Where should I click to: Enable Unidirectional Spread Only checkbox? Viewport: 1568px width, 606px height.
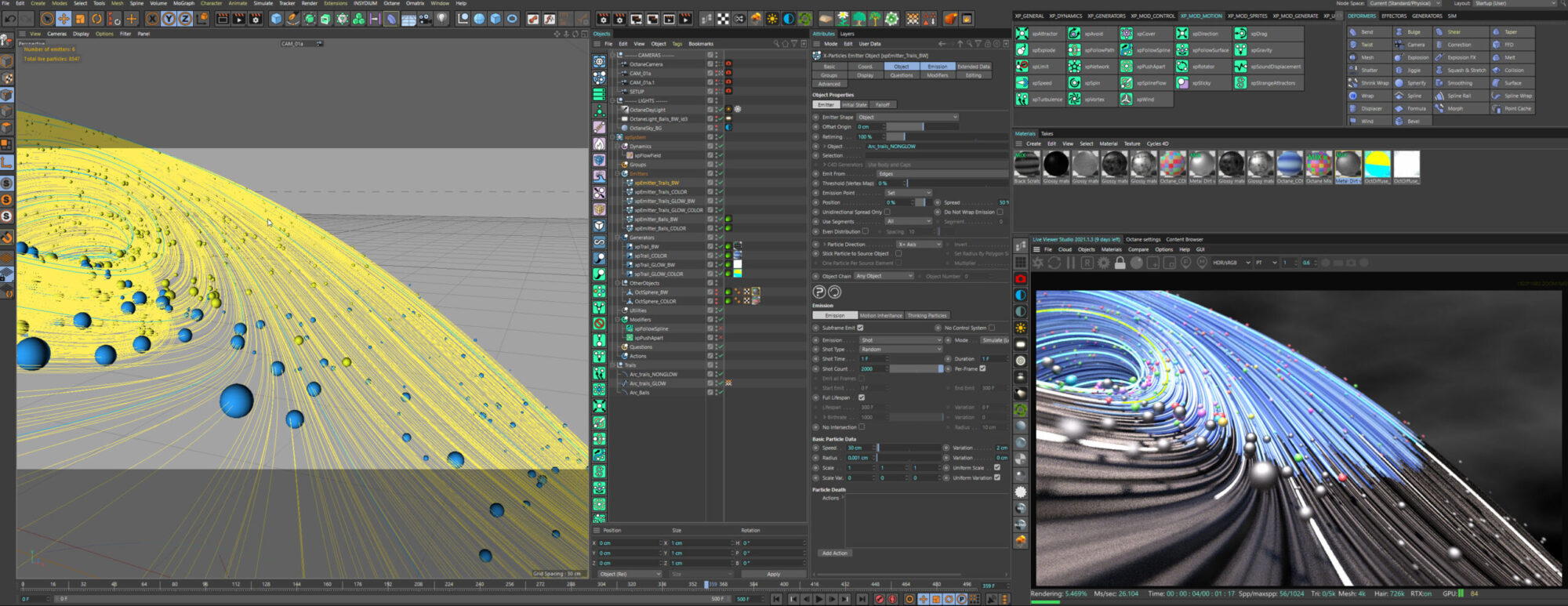[887, 212]
